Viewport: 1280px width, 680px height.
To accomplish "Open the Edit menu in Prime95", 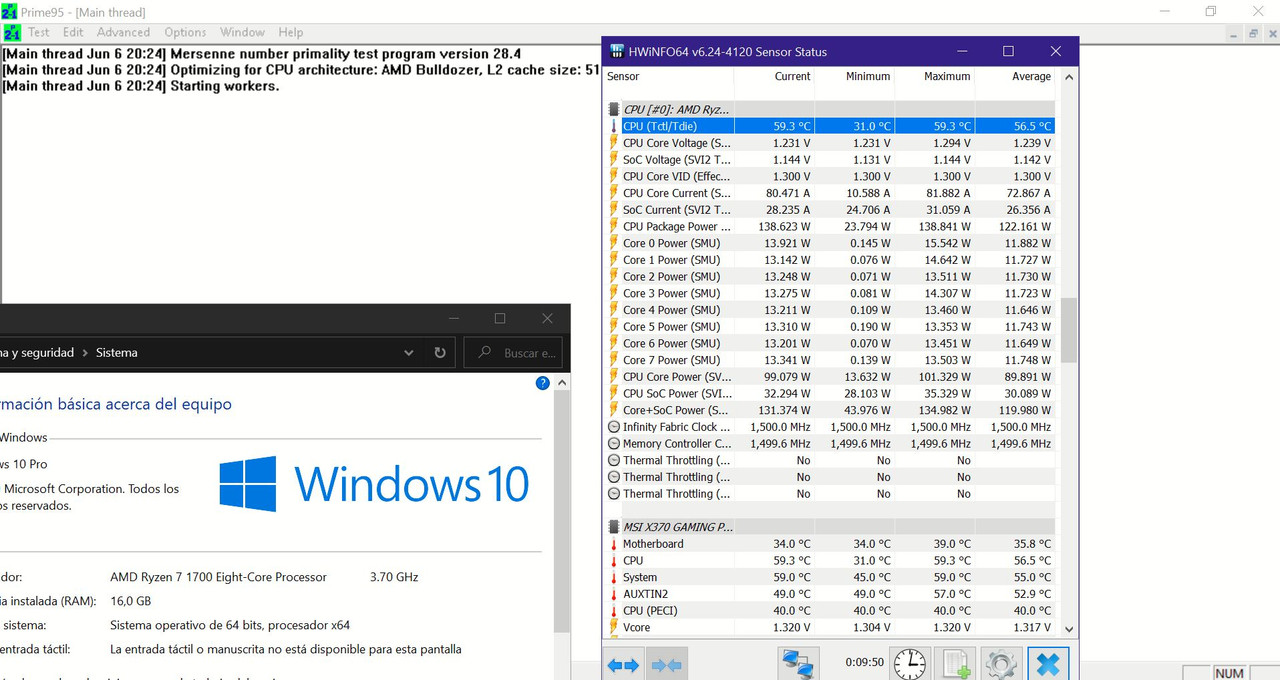I will point(73,32).
